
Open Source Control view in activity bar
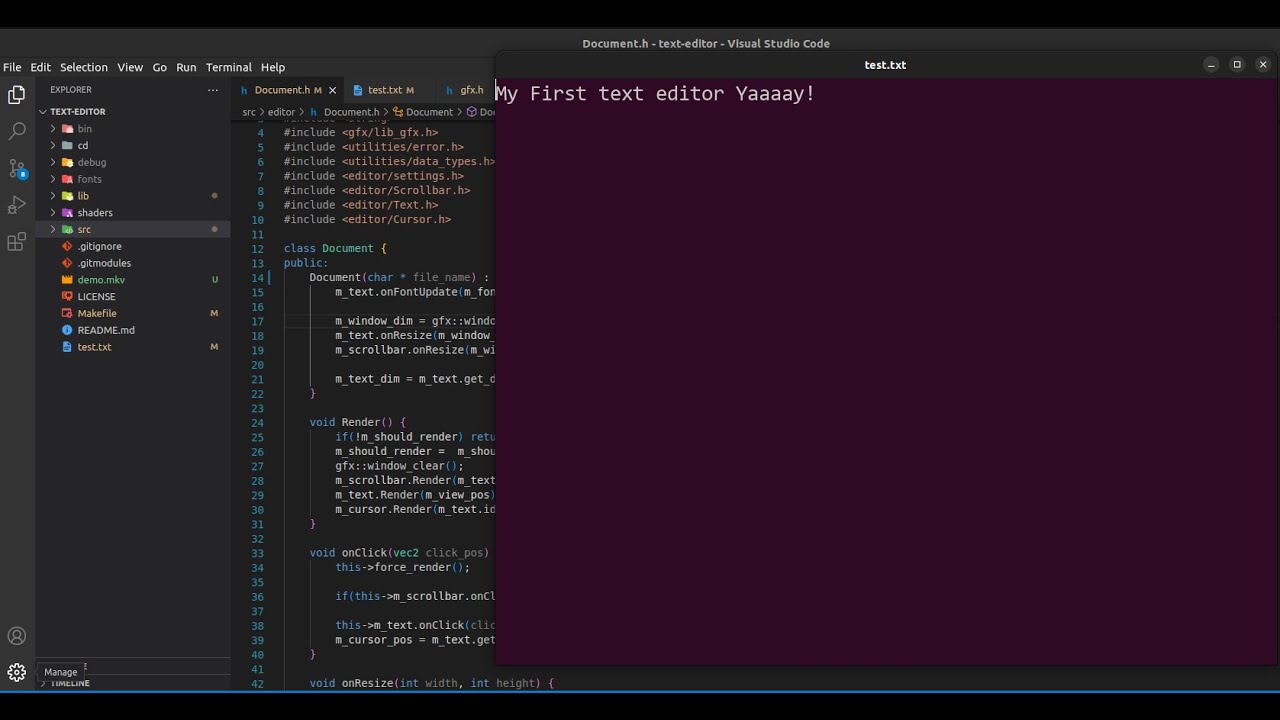pos(17,168)
